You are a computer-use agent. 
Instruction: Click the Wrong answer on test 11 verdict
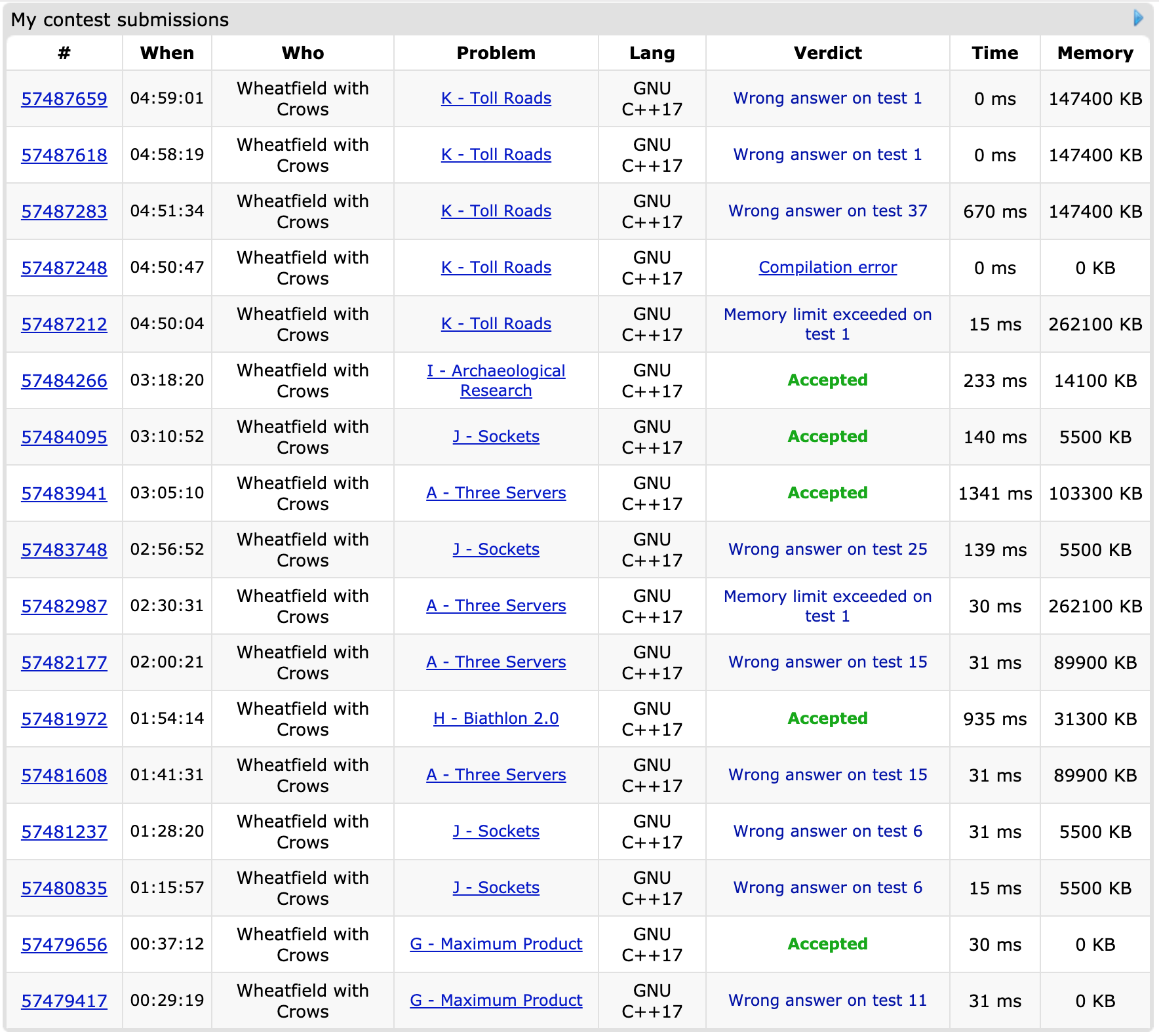[x=827, y=1001]
